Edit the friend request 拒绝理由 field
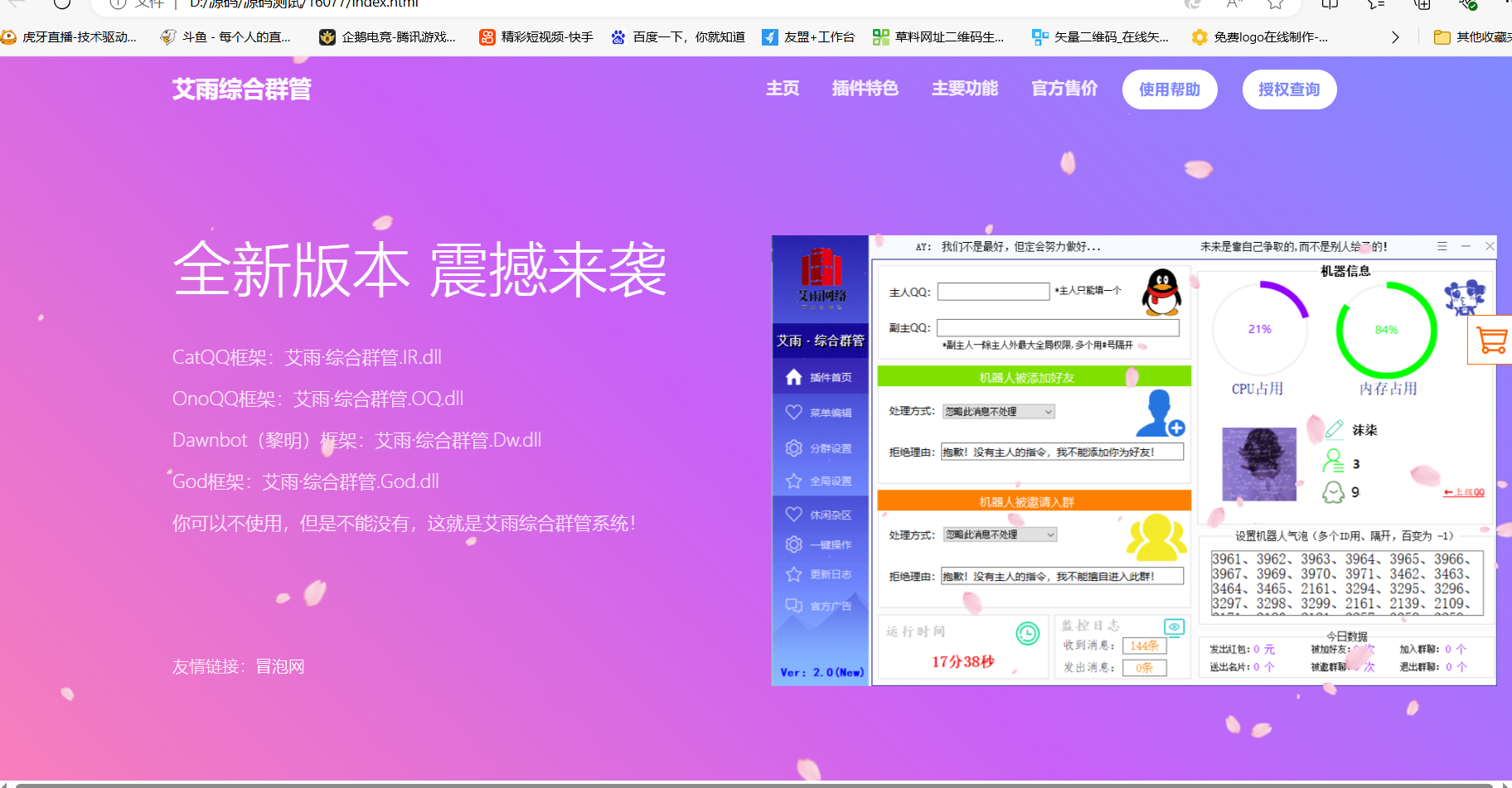The width and height of the screenshot is (1512, 788). click(1062, 452)
